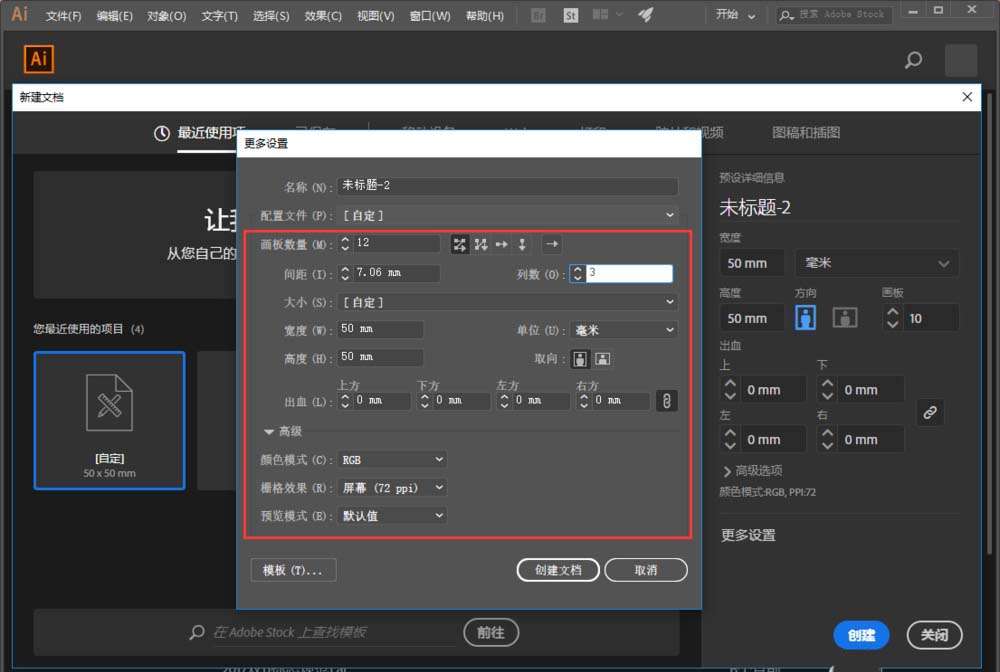The image size is (1000, 672).
Task: Click the clock icon beside 最近使用项
Action: [x=161, y=133]
